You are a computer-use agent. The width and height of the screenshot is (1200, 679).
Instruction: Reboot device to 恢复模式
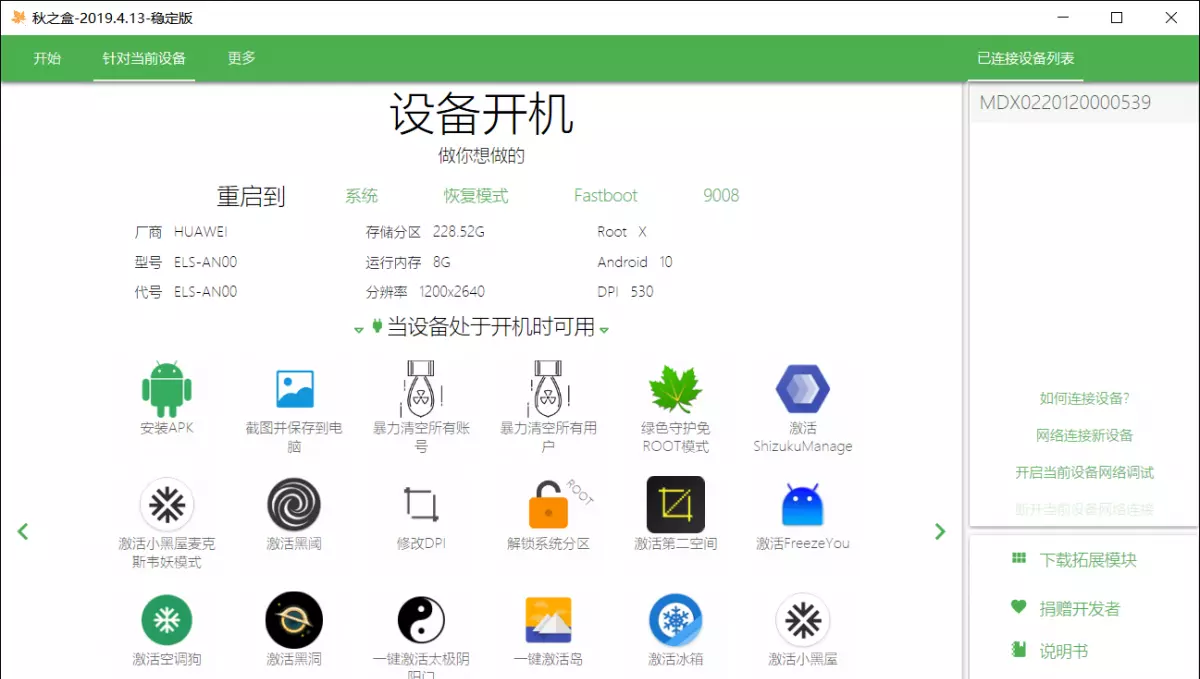[476, 196]
